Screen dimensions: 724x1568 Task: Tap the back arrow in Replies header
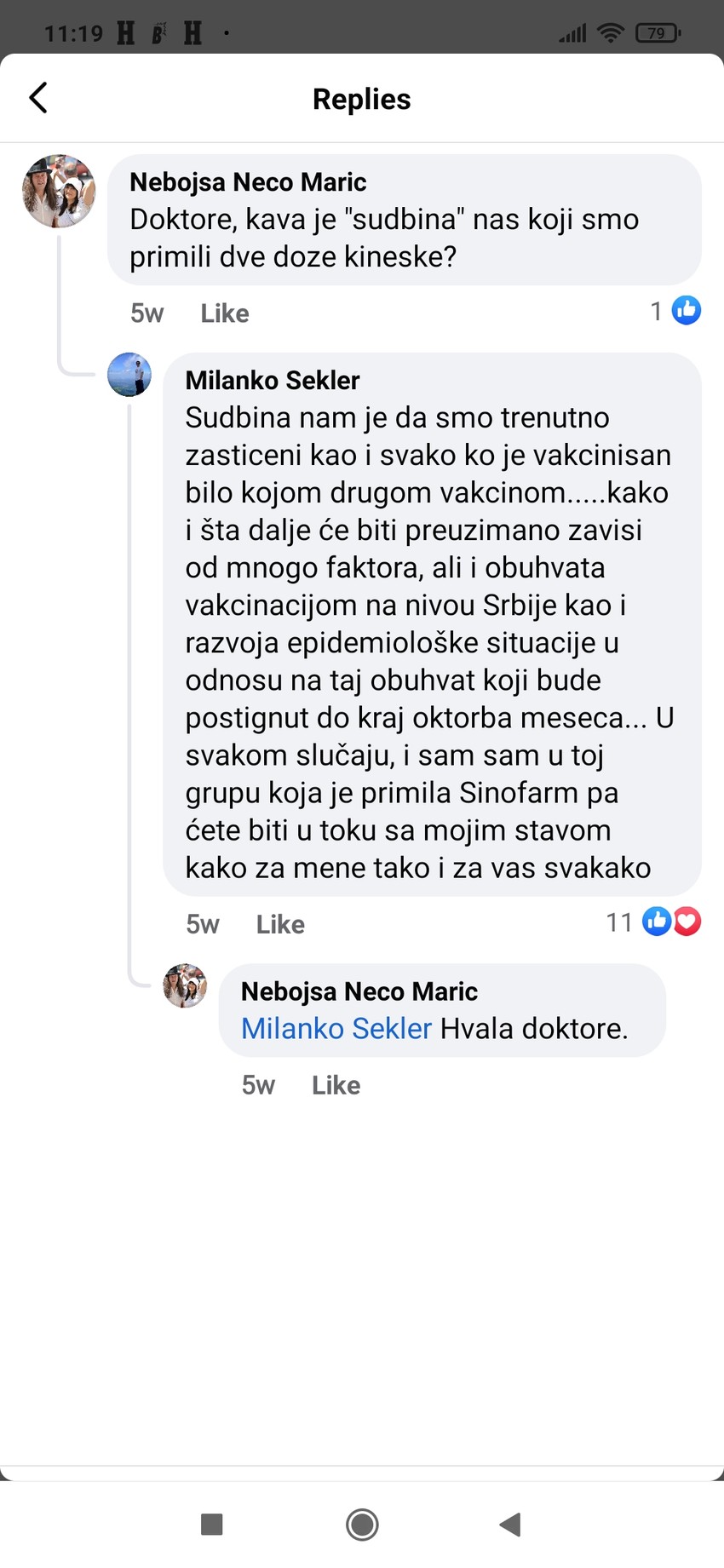coord(39,98)
